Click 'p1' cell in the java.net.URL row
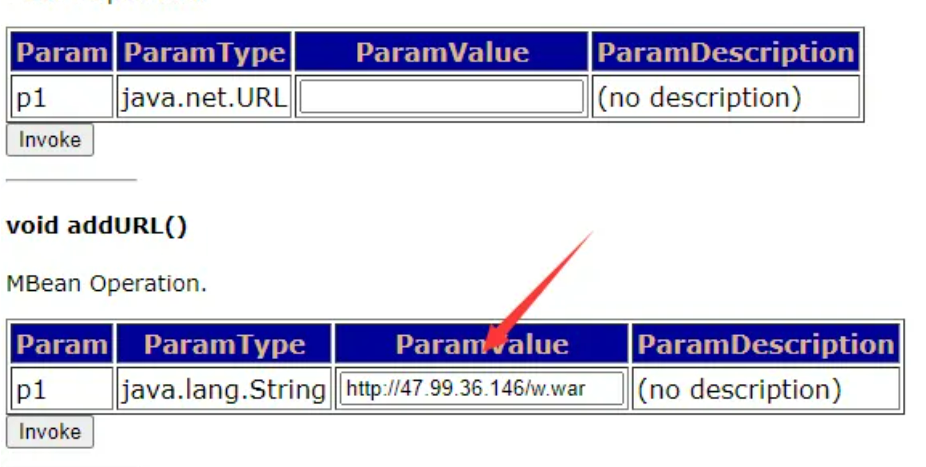 point(61,97)
